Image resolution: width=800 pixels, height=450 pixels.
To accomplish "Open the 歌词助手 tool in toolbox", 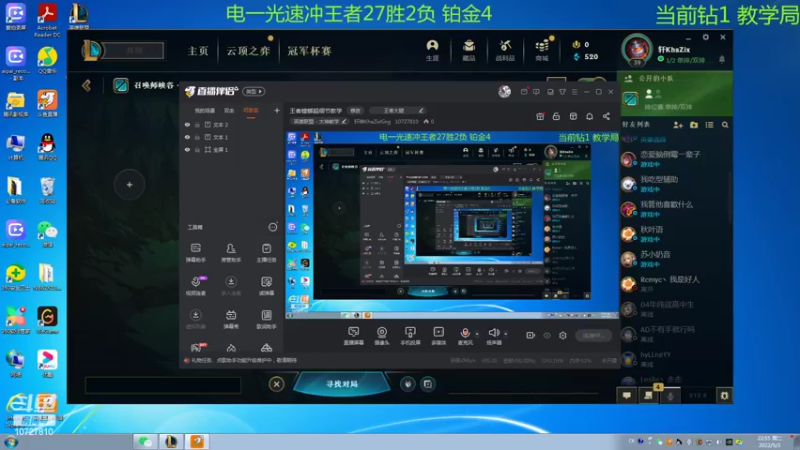I will 266,319.
